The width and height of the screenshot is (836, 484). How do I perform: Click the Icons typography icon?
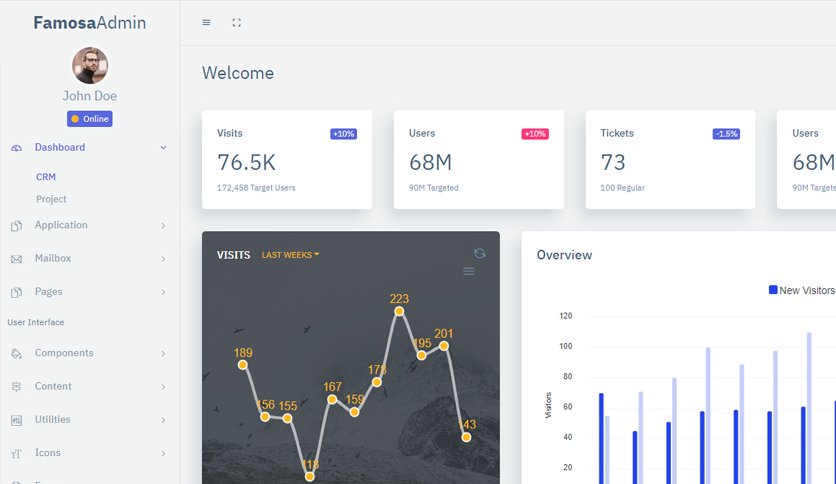pyautogui.click(x=17, y=454)
